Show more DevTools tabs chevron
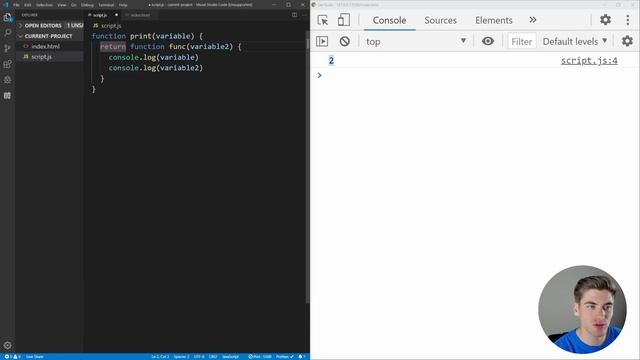Viewport: 640px width, 360px height. pyautogui.click(x=533, y=20)
